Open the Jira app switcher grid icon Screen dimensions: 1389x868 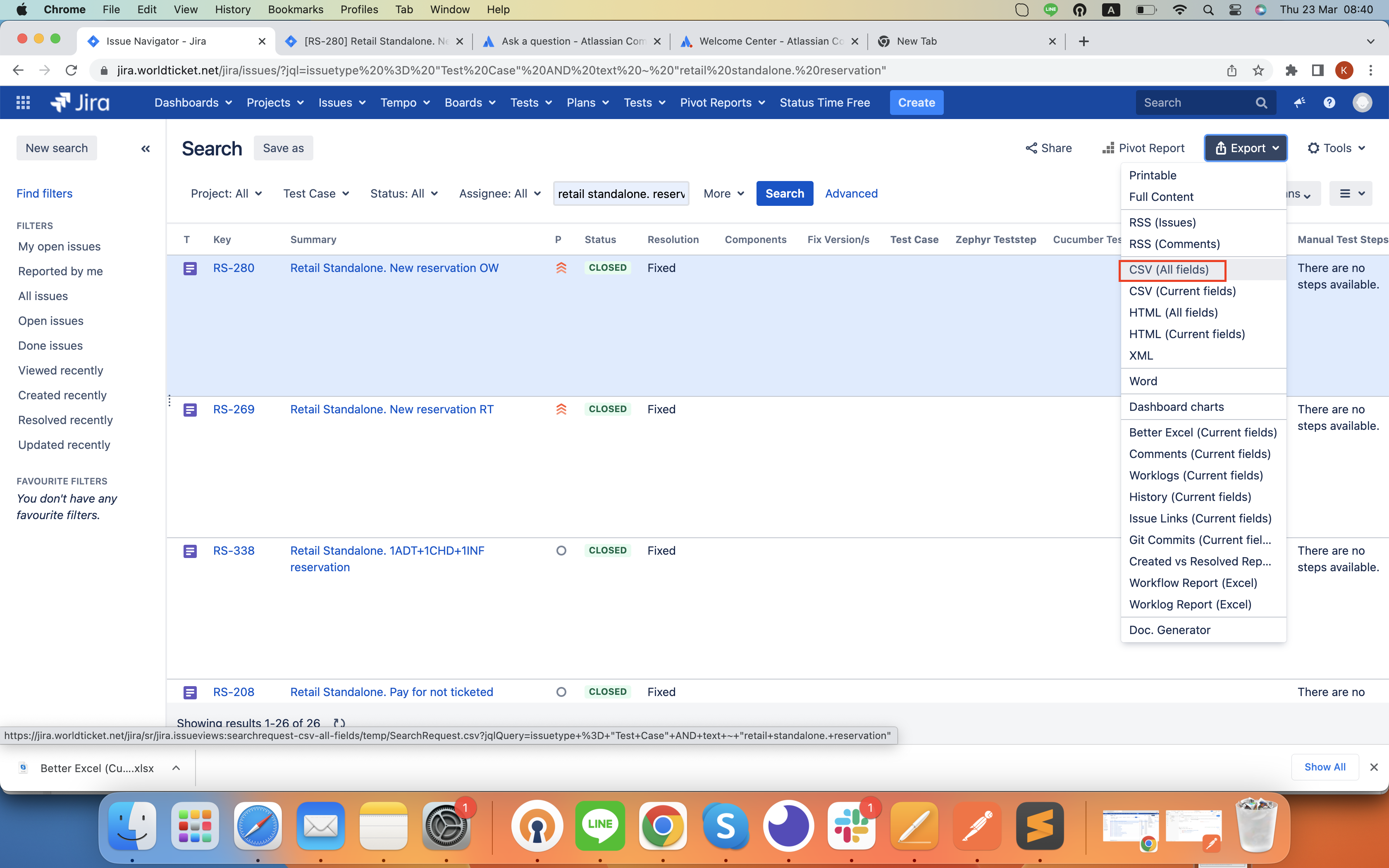(23, 103)
